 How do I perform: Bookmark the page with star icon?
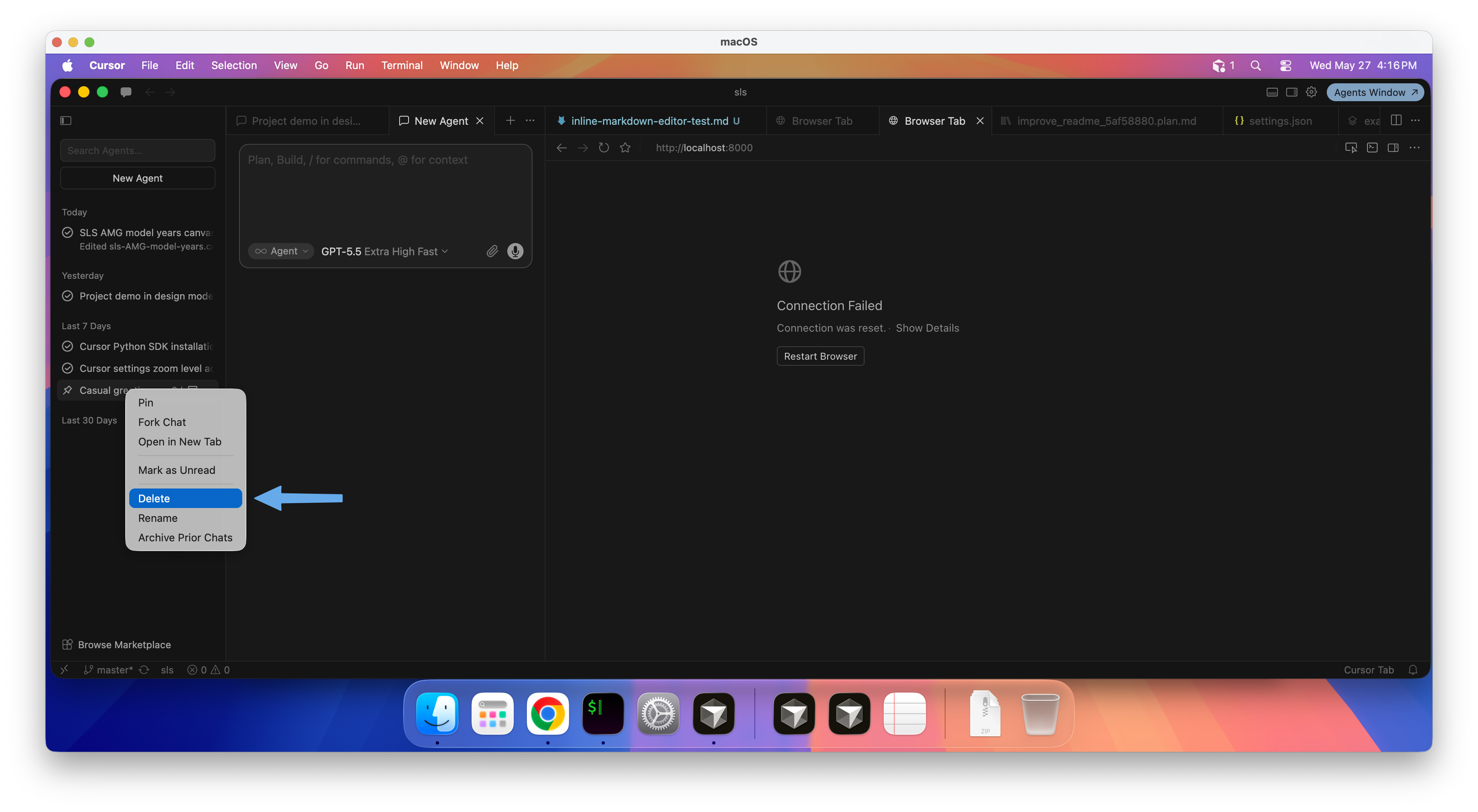[x=626, y=148]
